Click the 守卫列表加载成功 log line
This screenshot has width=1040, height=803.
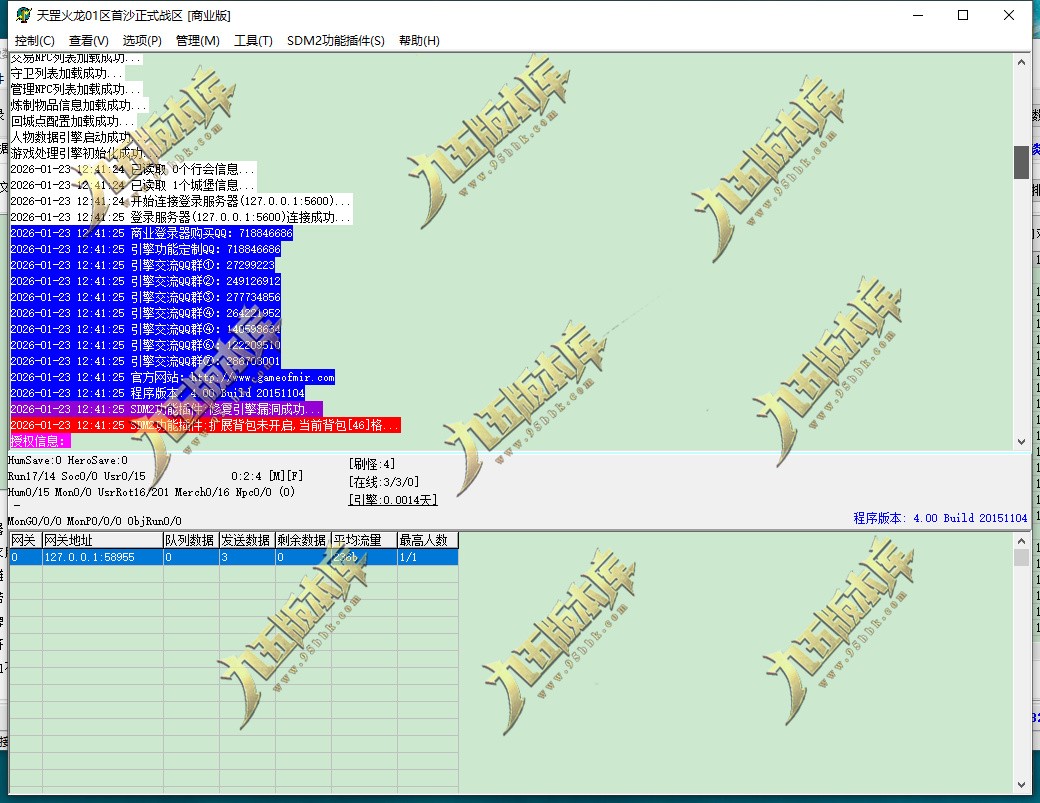pyautogui.click(x=67, y=73)
